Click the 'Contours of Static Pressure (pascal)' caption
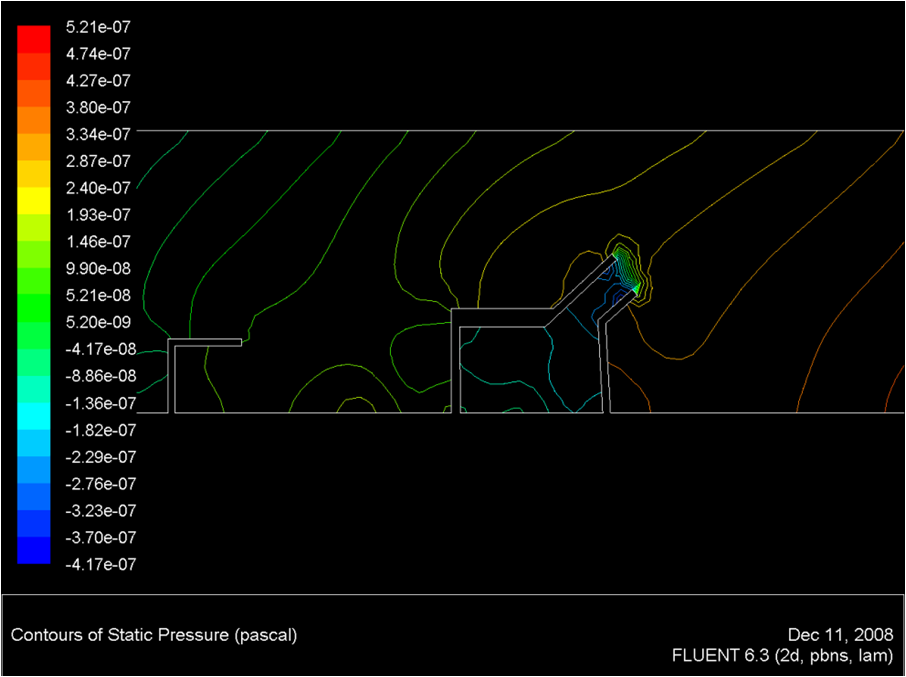 tap(154, 635)
